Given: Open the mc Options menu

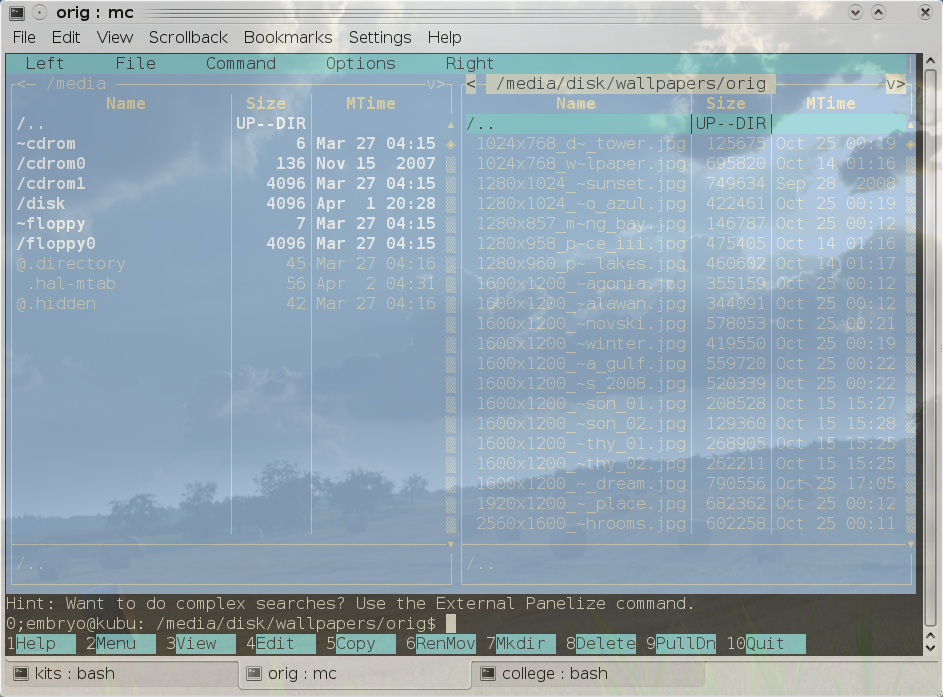Looking at the screenshot, I should [360, 63].
